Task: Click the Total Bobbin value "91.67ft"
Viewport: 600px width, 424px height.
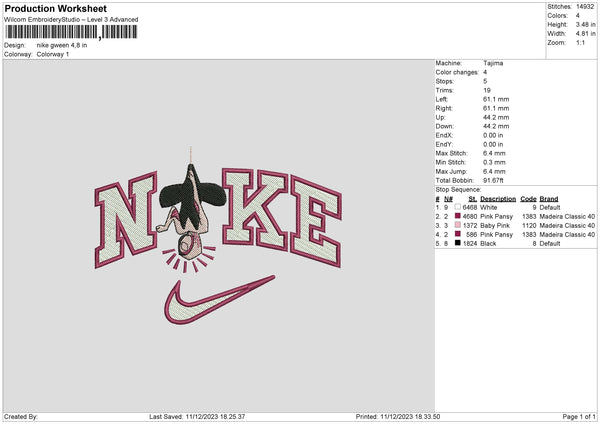Action: pos(493,180)
